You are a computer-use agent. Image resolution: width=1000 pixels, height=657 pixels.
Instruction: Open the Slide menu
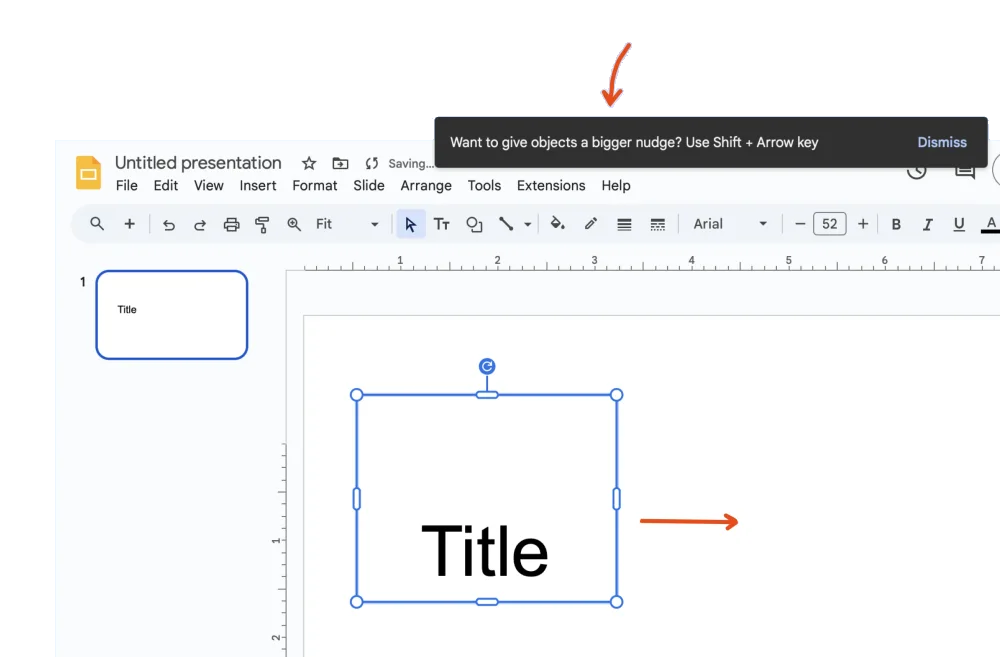point(369,186)
